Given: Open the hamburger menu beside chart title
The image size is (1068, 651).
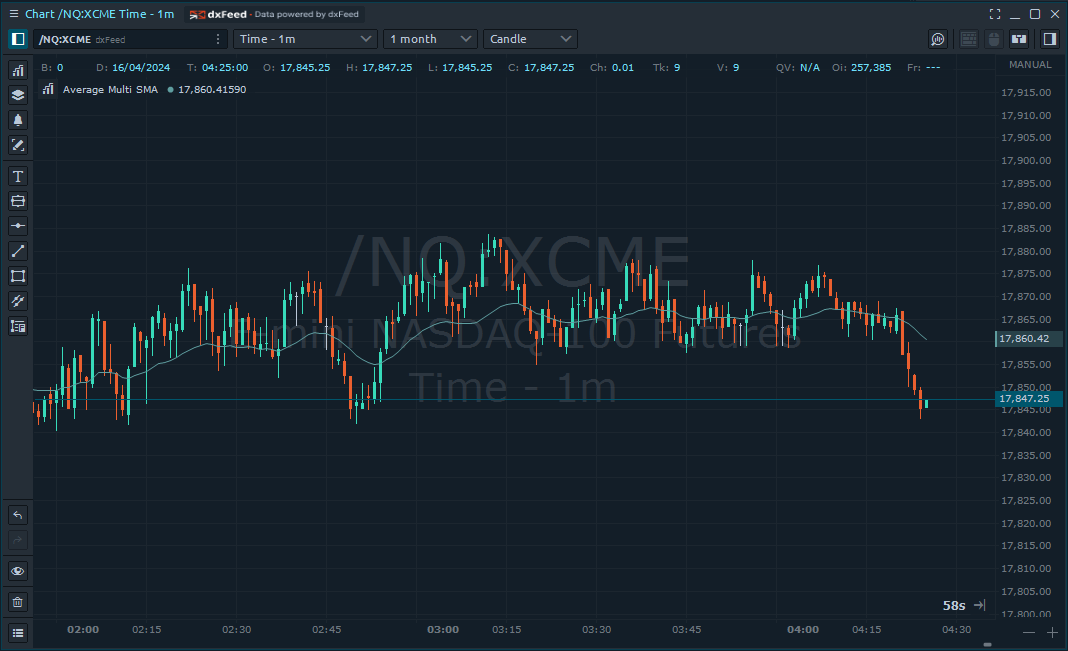Looking at the screenshot, I should click(x=13, y=14).
